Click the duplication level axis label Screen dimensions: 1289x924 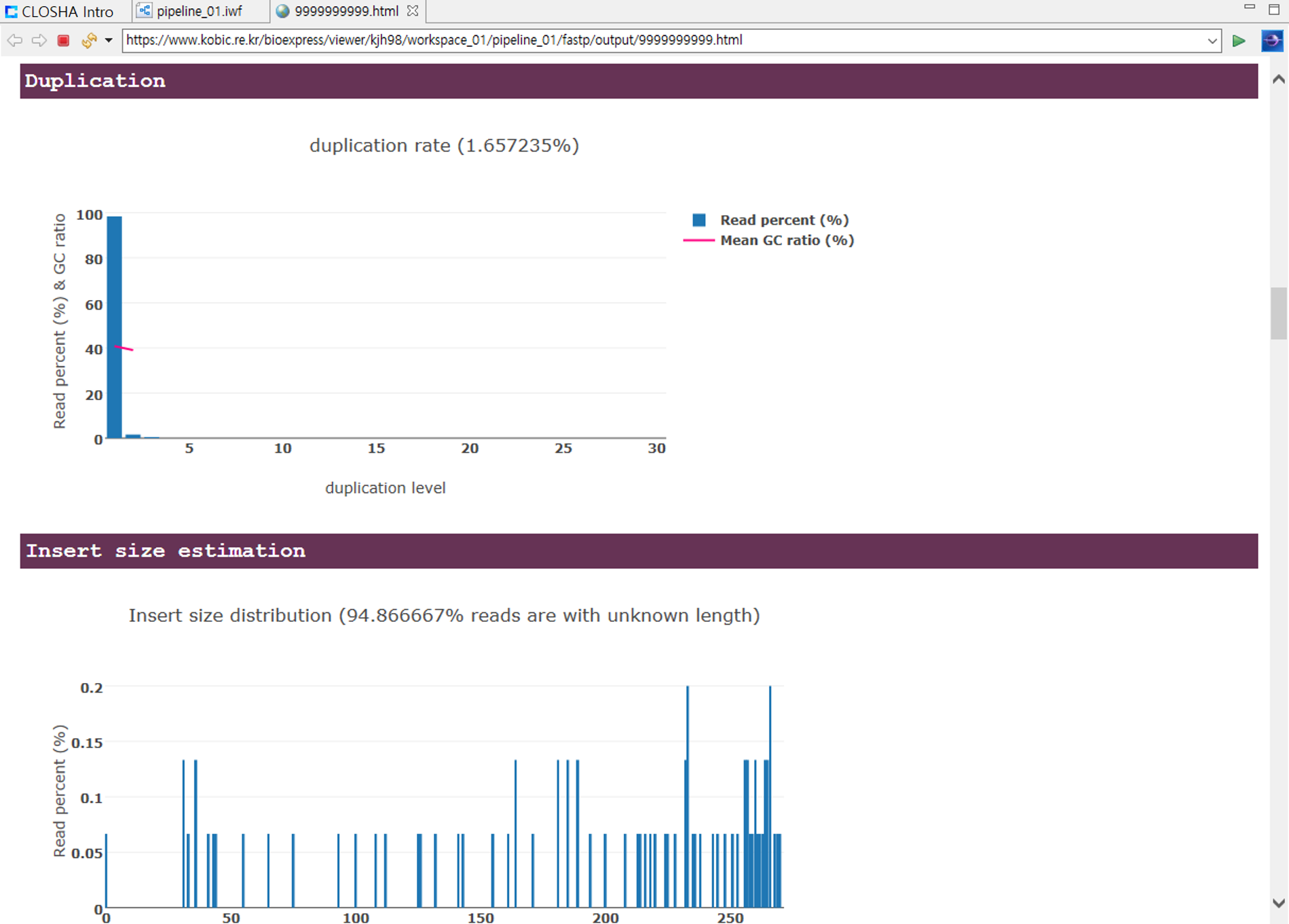pyautogui.click(x=386, y=487)
